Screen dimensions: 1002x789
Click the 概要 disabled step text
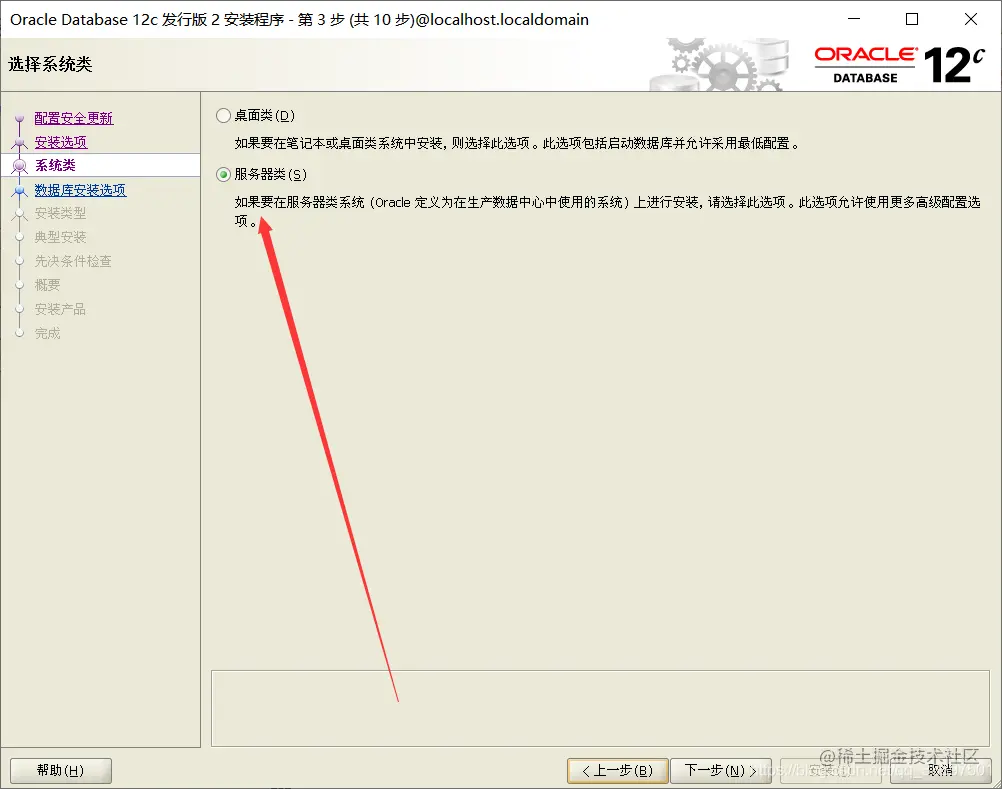pos(47,285)
